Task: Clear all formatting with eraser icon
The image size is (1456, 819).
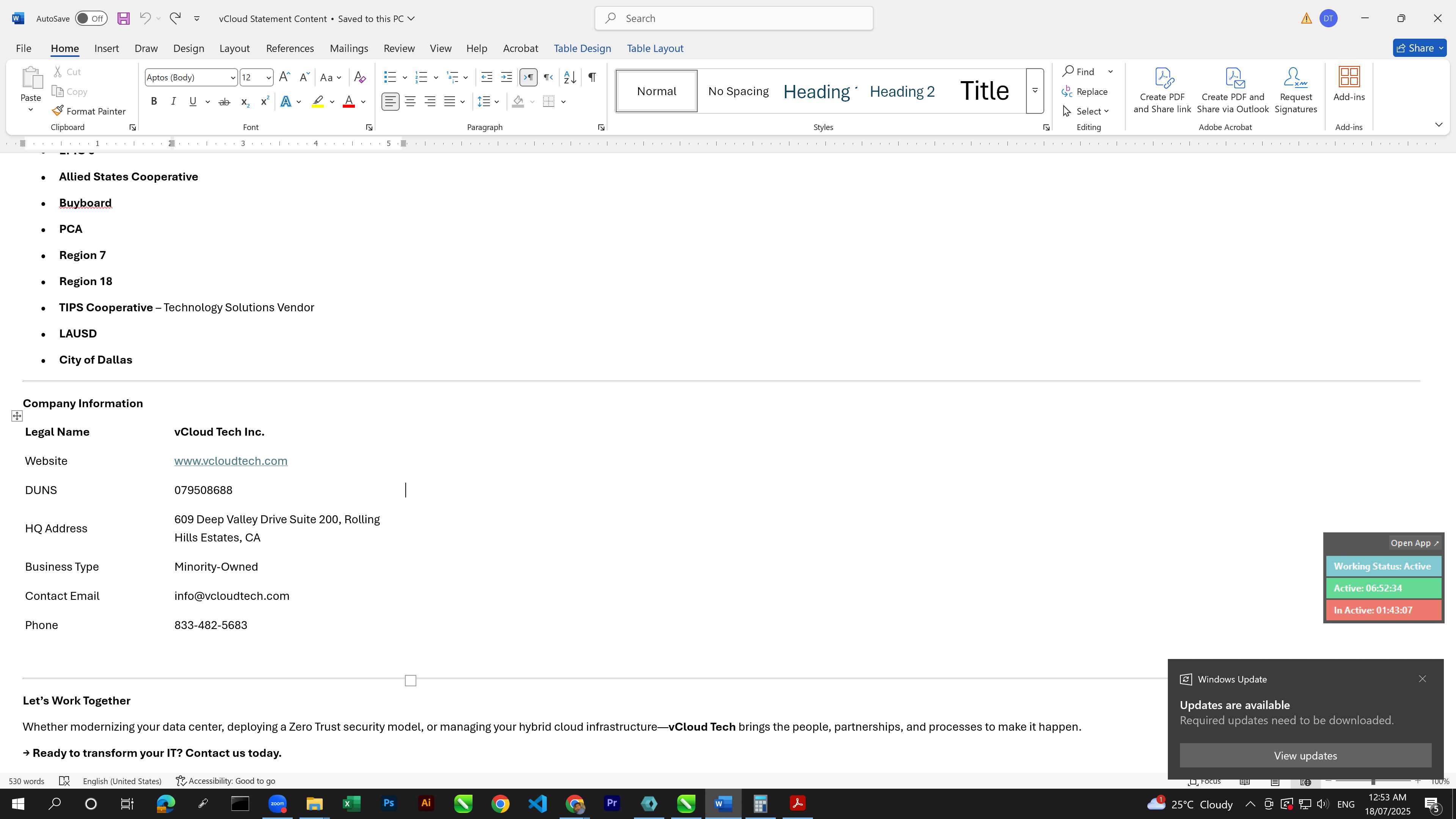Action: coord(359,77)
